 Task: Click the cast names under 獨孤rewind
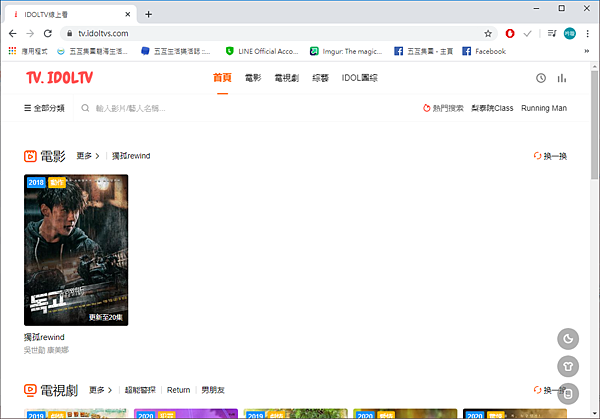tap(46, 350)
